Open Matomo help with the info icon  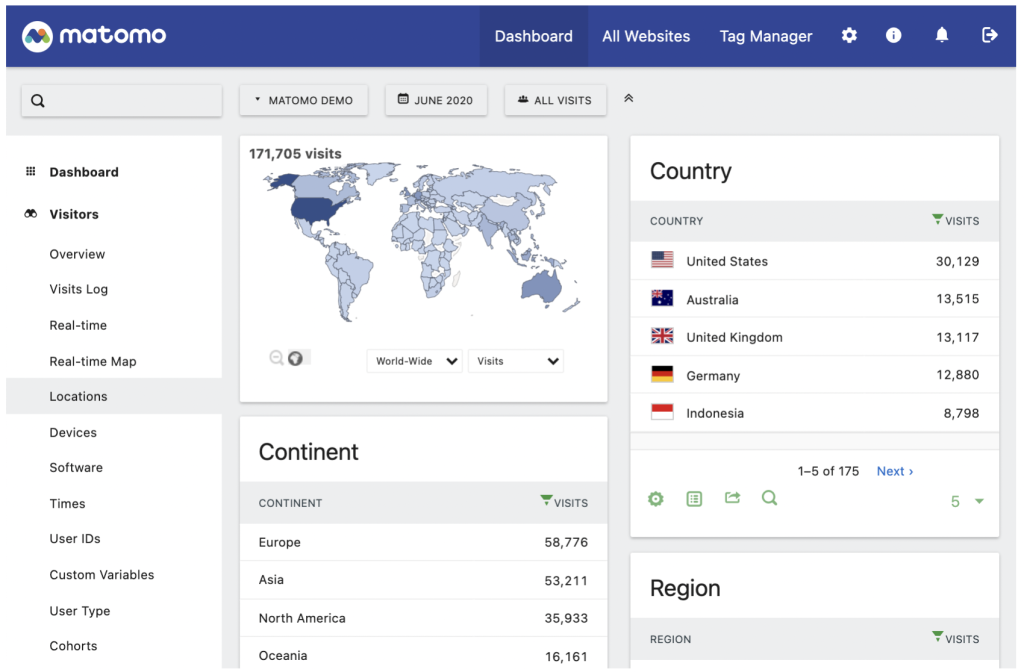[893, 35]
